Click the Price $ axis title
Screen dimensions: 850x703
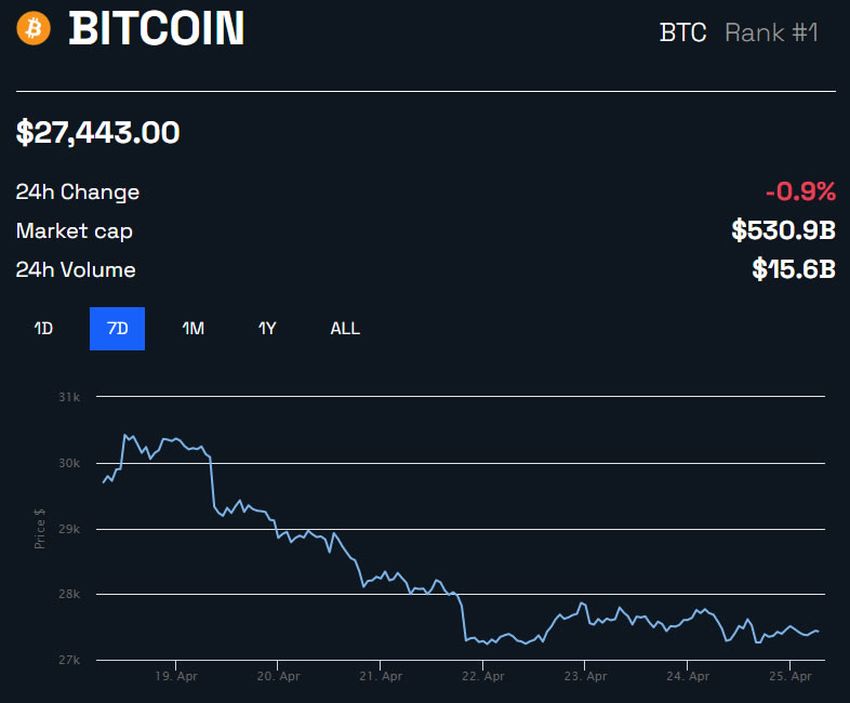[41, 530]
